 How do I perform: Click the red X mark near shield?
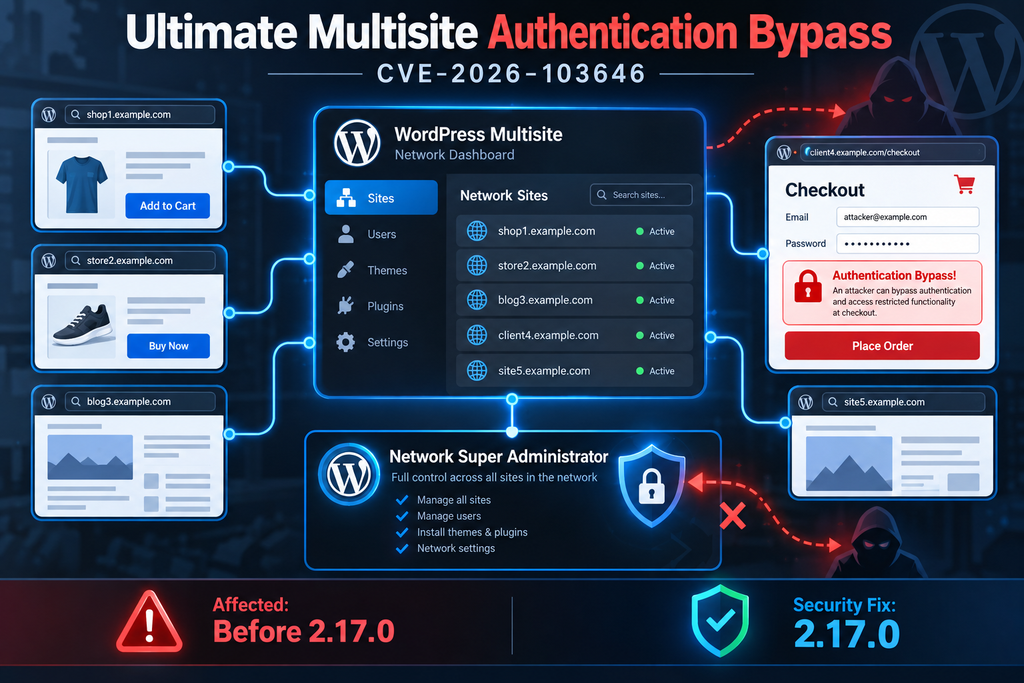tap(733, 516)
